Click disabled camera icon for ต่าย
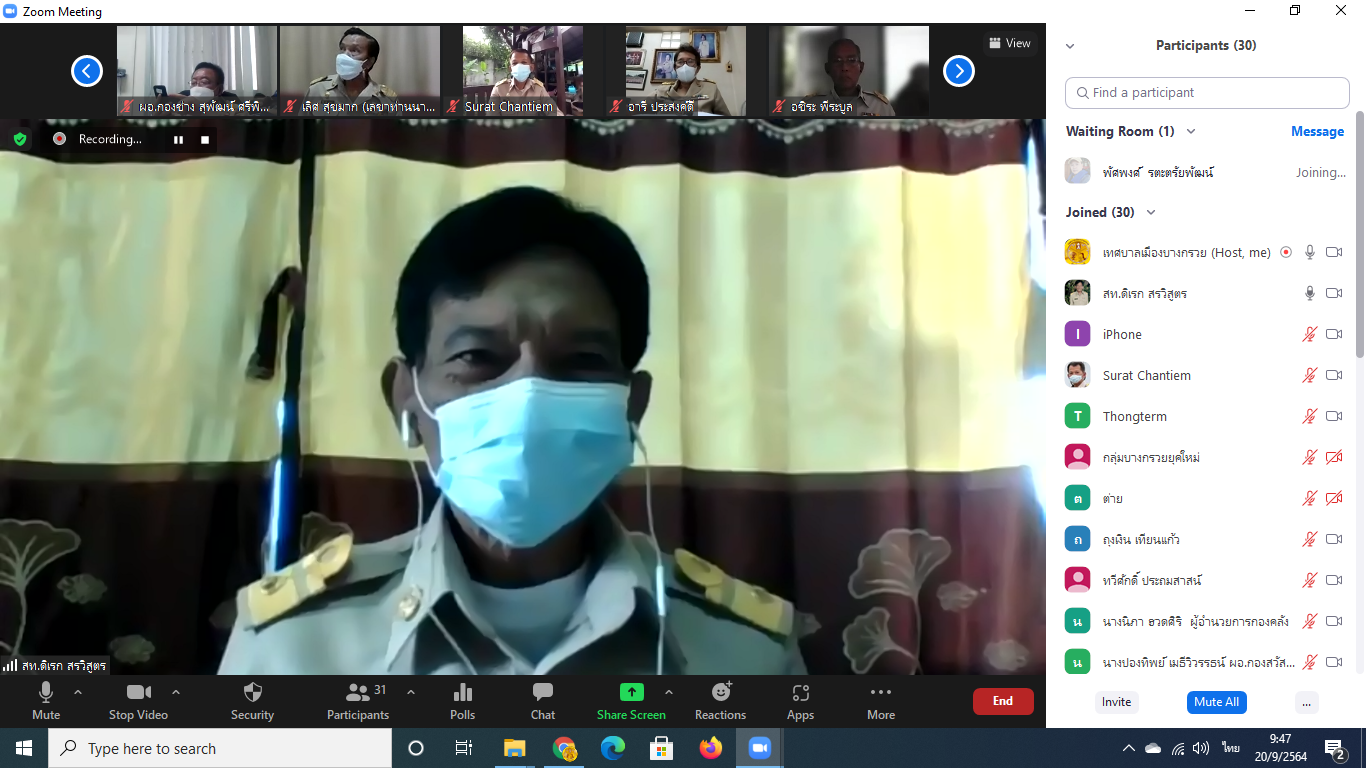The image size is (1366, 768). coord(1334,498)
